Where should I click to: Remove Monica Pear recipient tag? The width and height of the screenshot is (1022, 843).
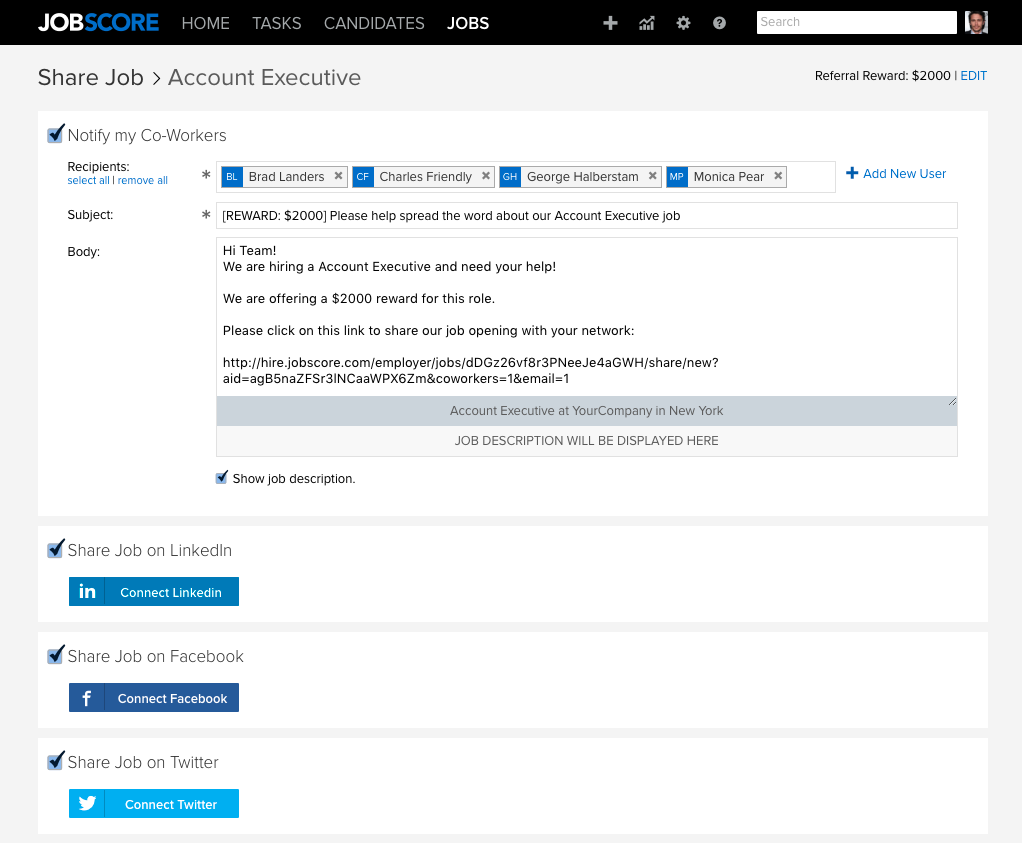tap(778, 176)
